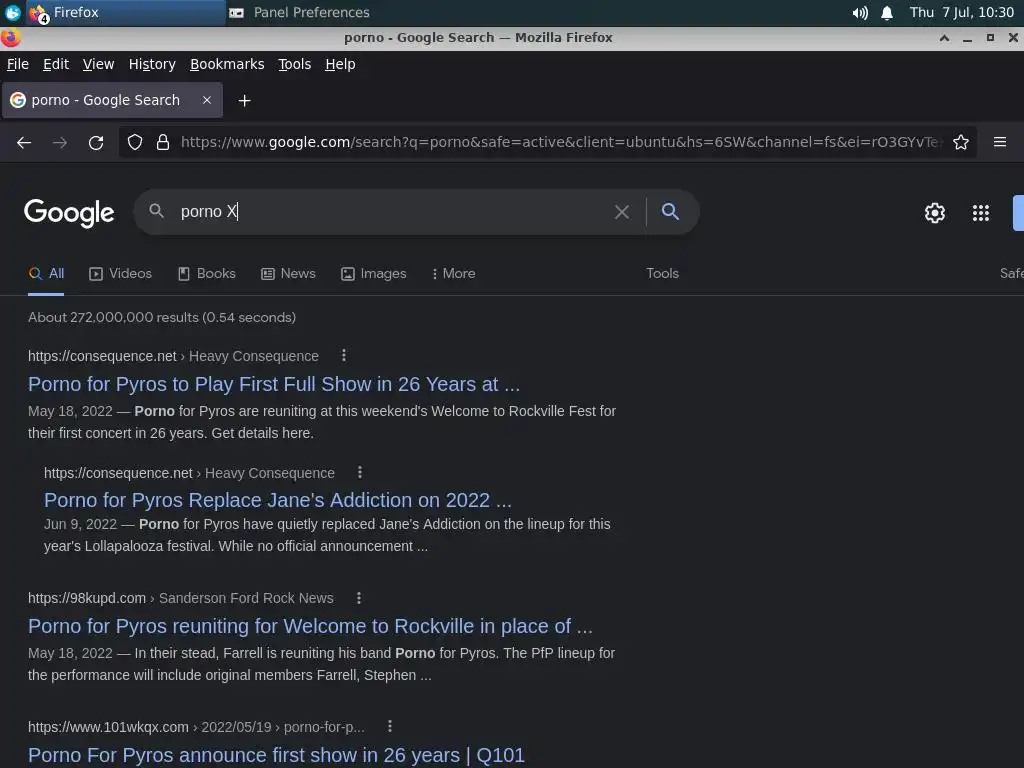Switch to News results
1024x768 pixels.
tap(289, 274)
